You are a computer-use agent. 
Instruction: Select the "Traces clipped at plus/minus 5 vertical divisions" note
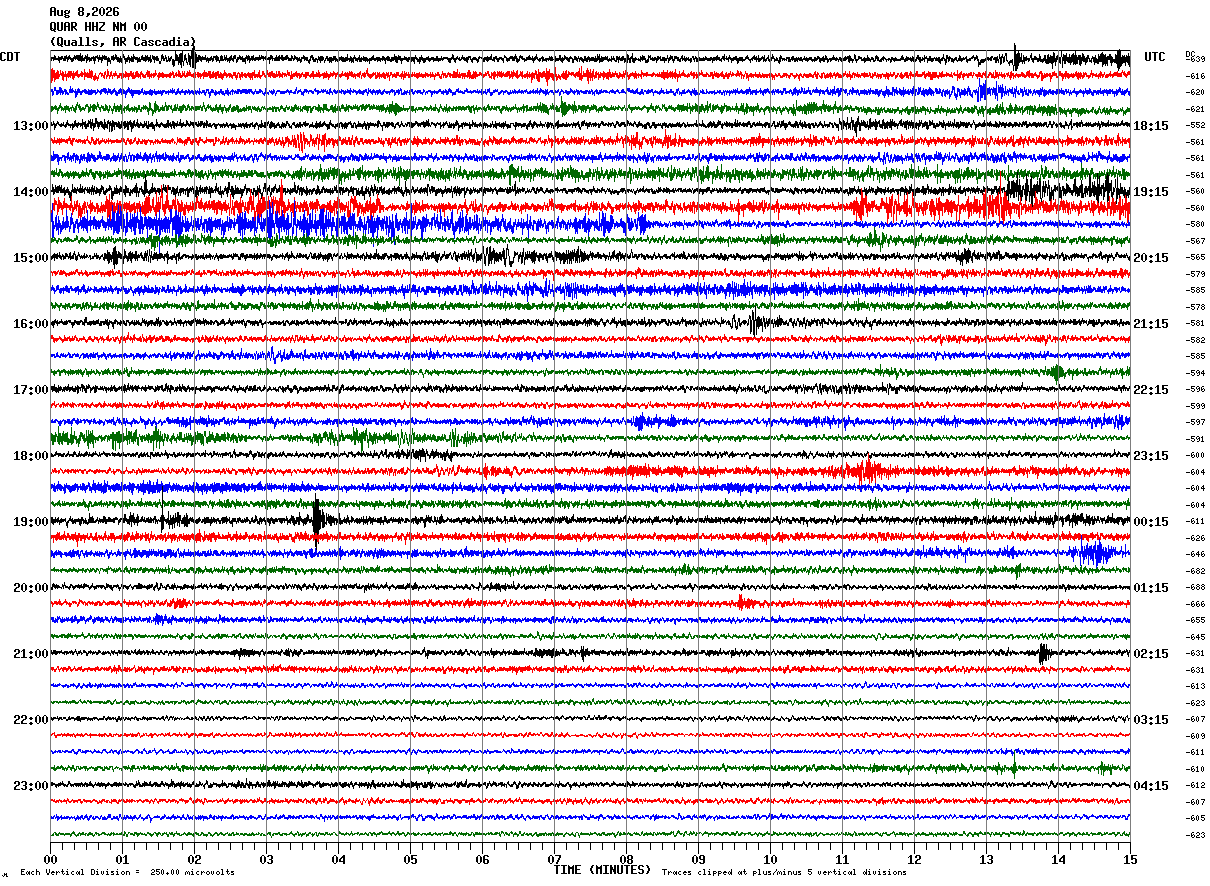(784, 872)
